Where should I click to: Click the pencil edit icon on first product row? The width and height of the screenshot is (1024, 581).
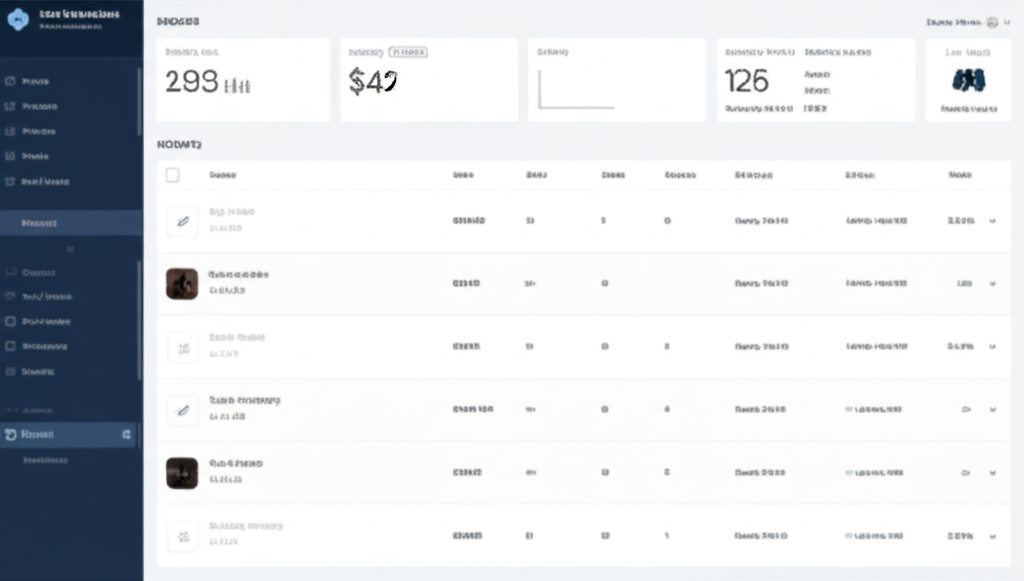pos(181,221)
